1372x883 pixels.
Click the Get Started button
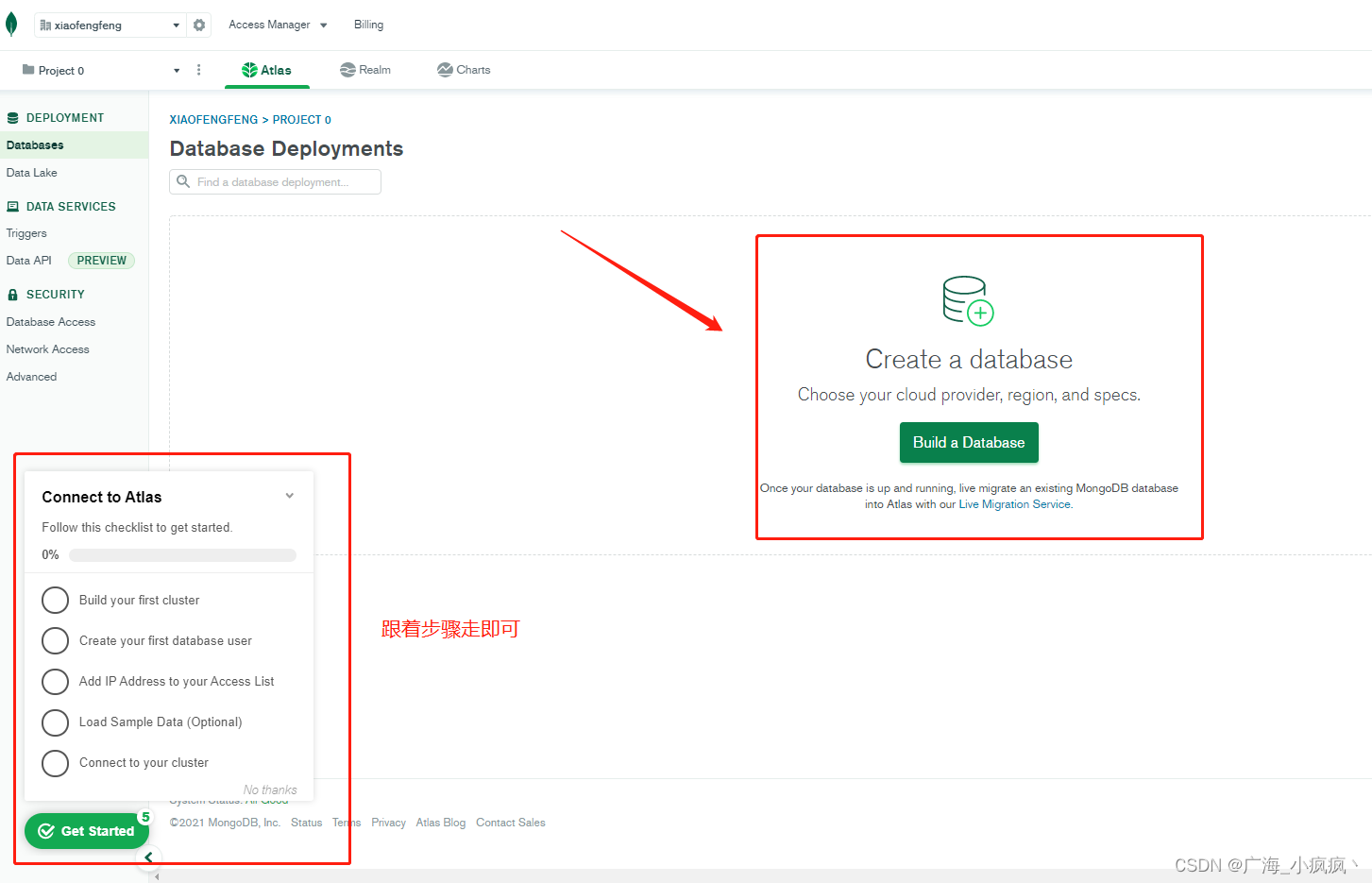coord(87,831)
